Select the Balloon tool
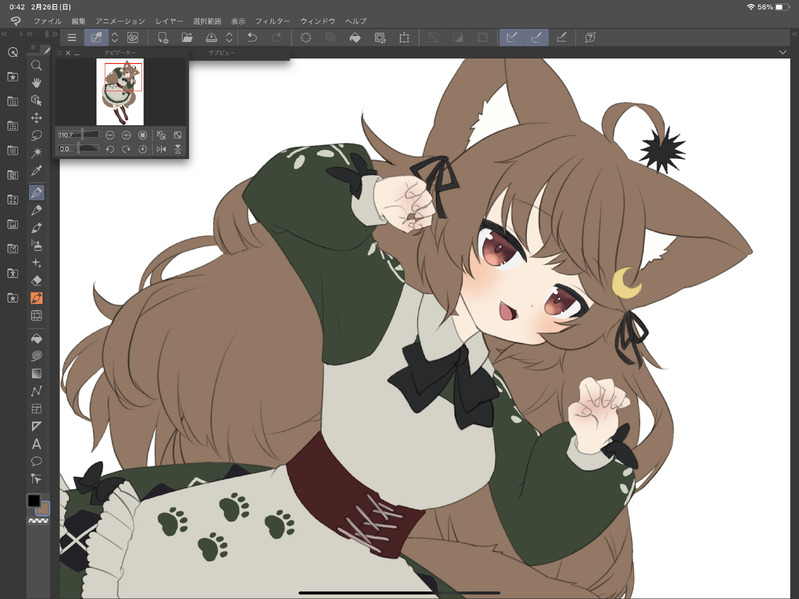The width and height of the screenshot is (799, 599). [36, 461]
